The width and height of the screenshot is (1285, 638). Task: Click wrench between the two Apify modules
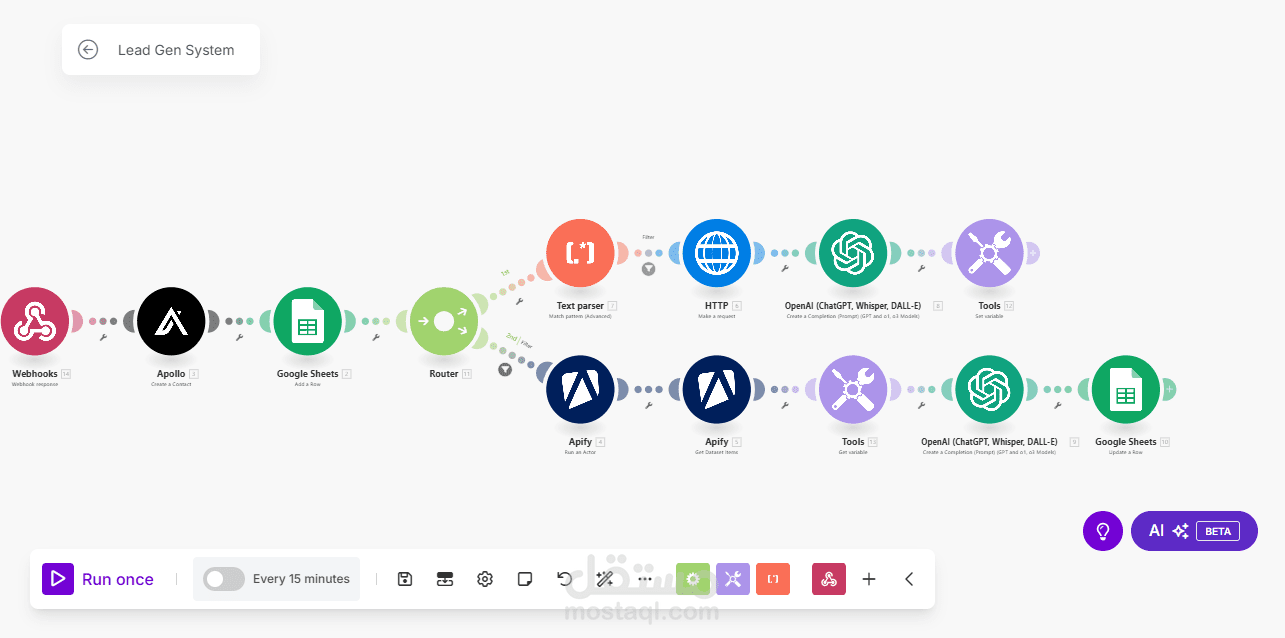(648, 405)
